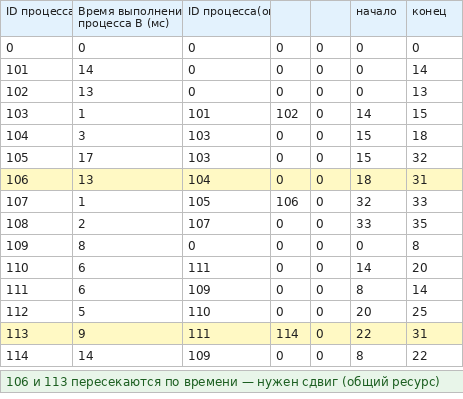The image size is (463, 399).
Task: Click start value 33 in row 108
Action: [x=378, y=224]
